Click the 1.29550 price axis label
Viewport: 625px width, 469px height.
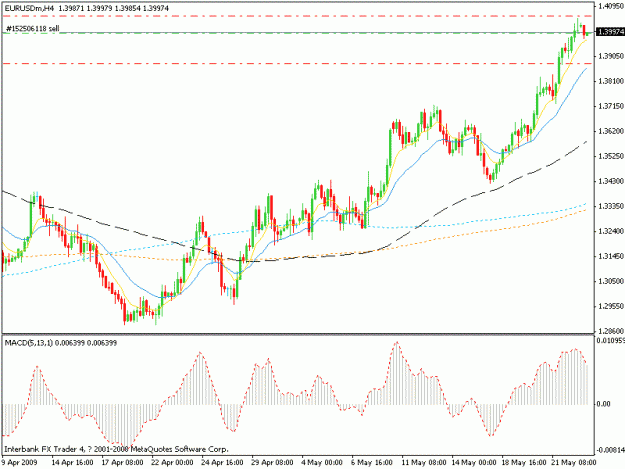pyautogui.click(x=611, y=307)
